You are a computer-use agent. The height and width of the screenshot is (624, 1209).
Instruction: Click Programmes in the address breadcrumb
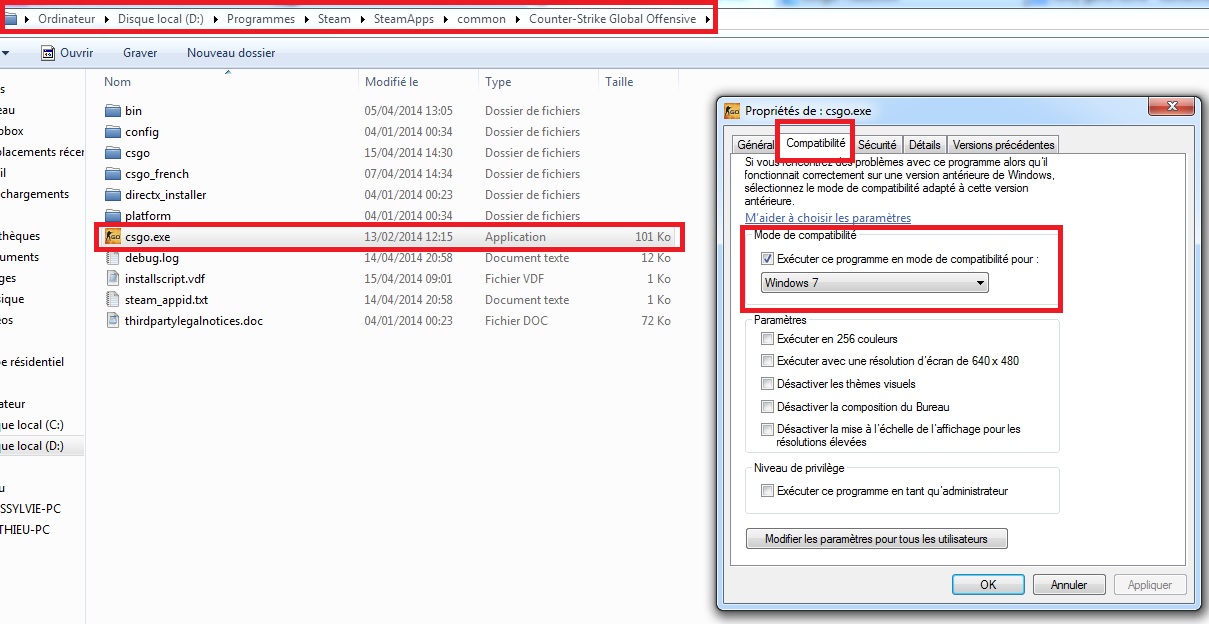click(x=261, y=19)
